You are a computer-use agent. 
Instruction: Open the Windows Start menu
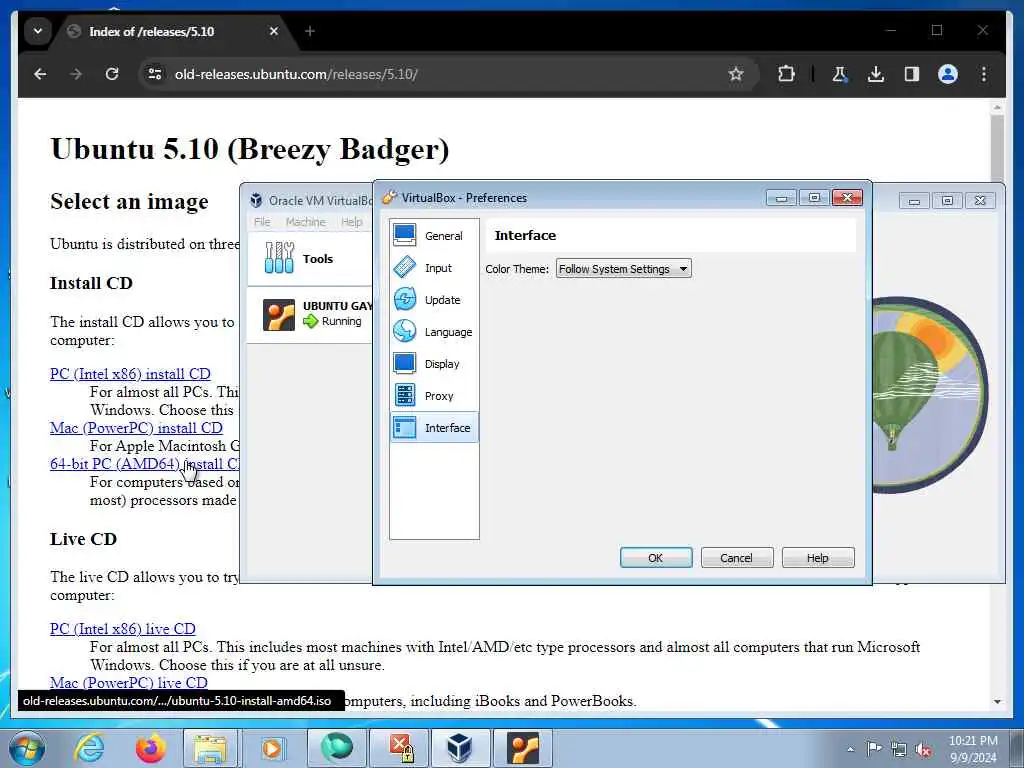[26, 748]
